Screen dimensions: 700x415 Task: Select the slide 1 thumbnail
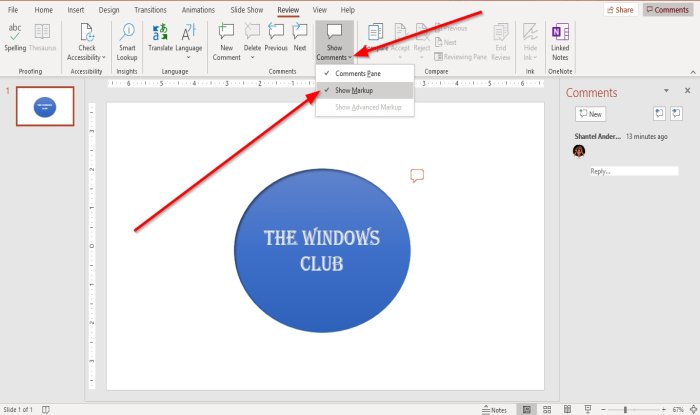click(x=45, y=106)
